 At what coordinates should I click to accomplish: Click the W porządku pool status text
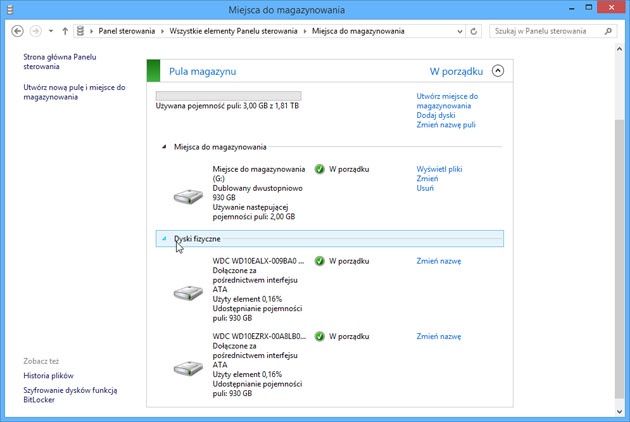456,72
